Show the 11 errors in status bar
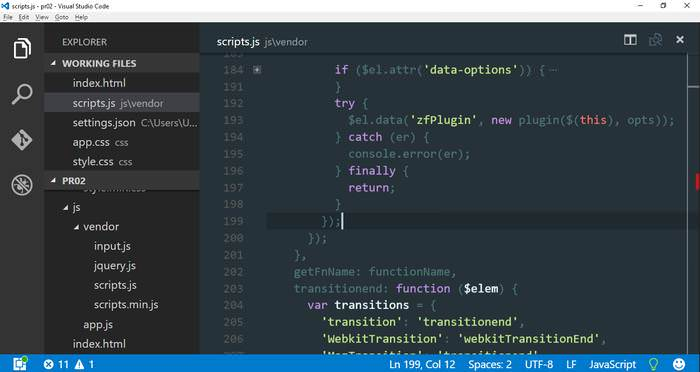700x372 pixels. click(x=56, y=364)
